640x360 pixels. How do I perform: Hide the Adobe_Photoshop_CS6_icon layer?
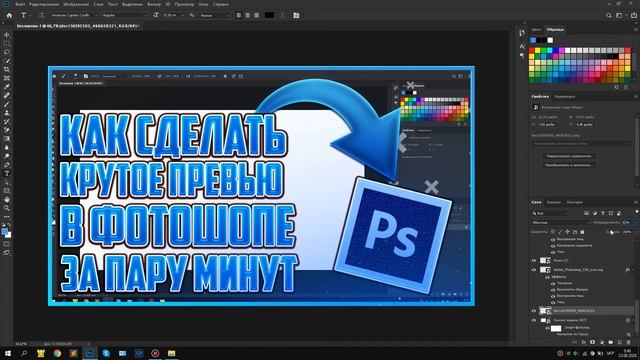coord(534,270)
